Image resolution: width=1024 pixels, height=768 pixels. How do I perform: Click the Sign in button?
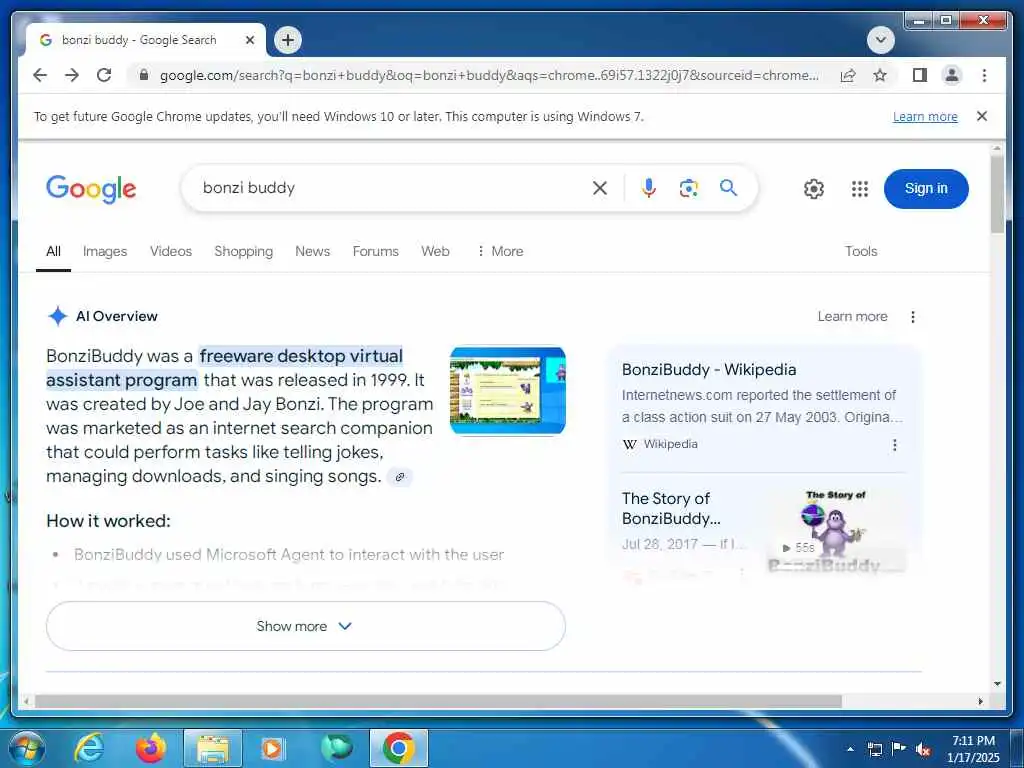click(925, 189)
